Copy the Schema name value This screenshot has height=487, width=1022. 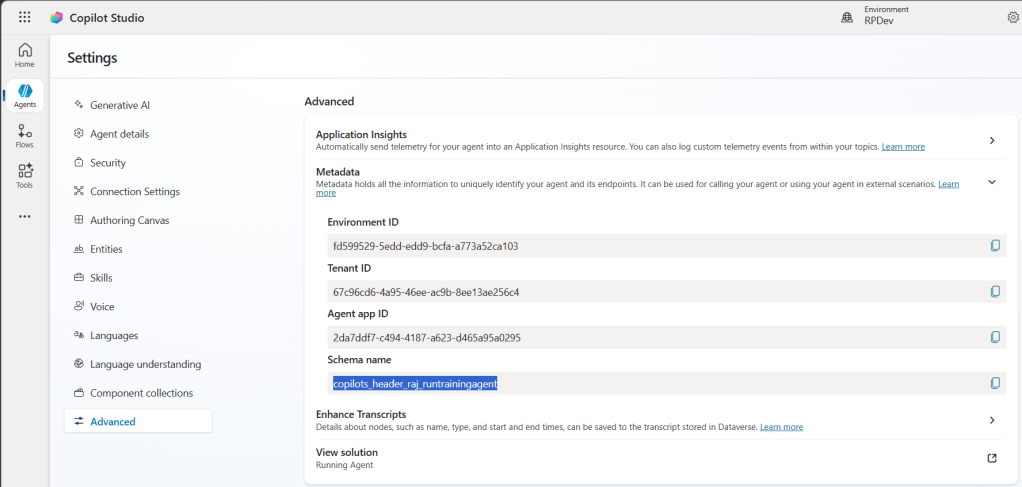coord(995,383)
